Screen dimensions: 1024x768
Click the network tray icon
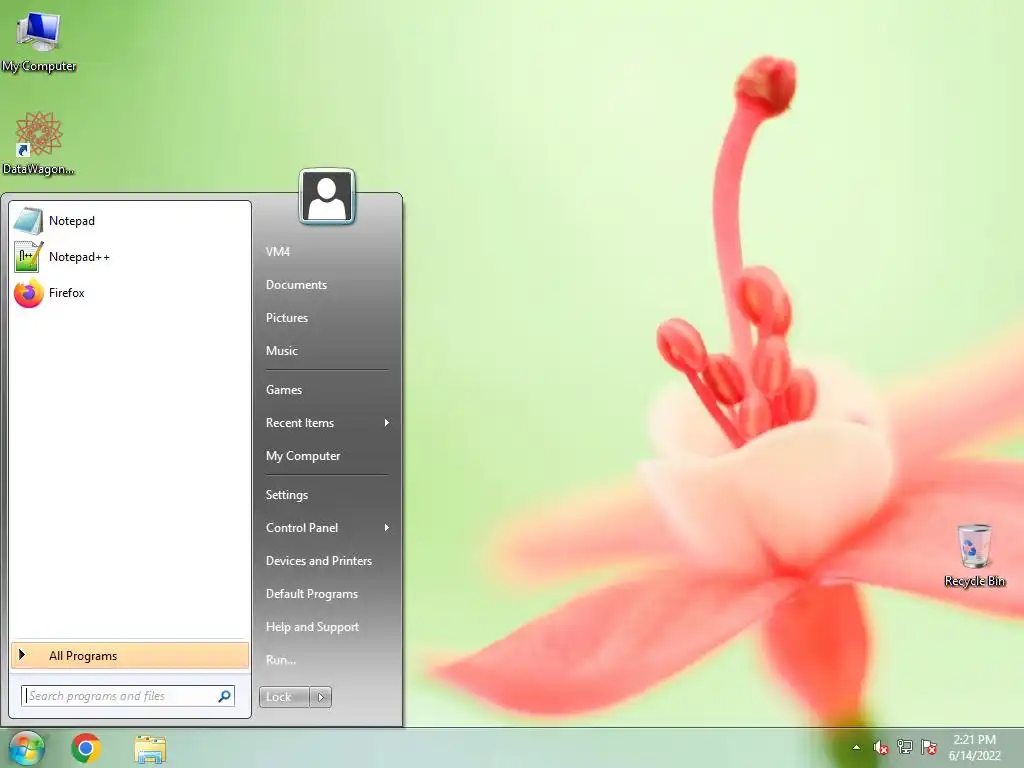(x=904, y=747)
